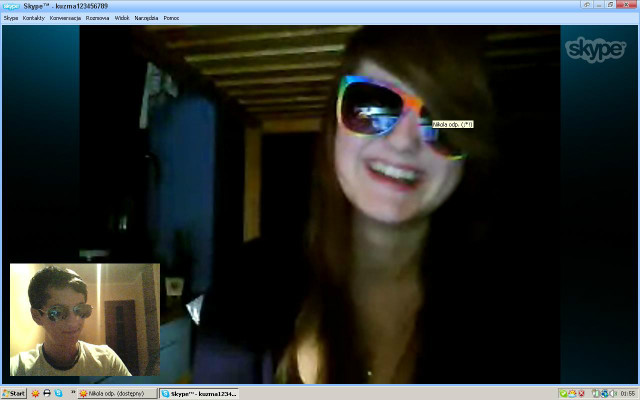Click the system clock showing 01:55

[628, 394]
